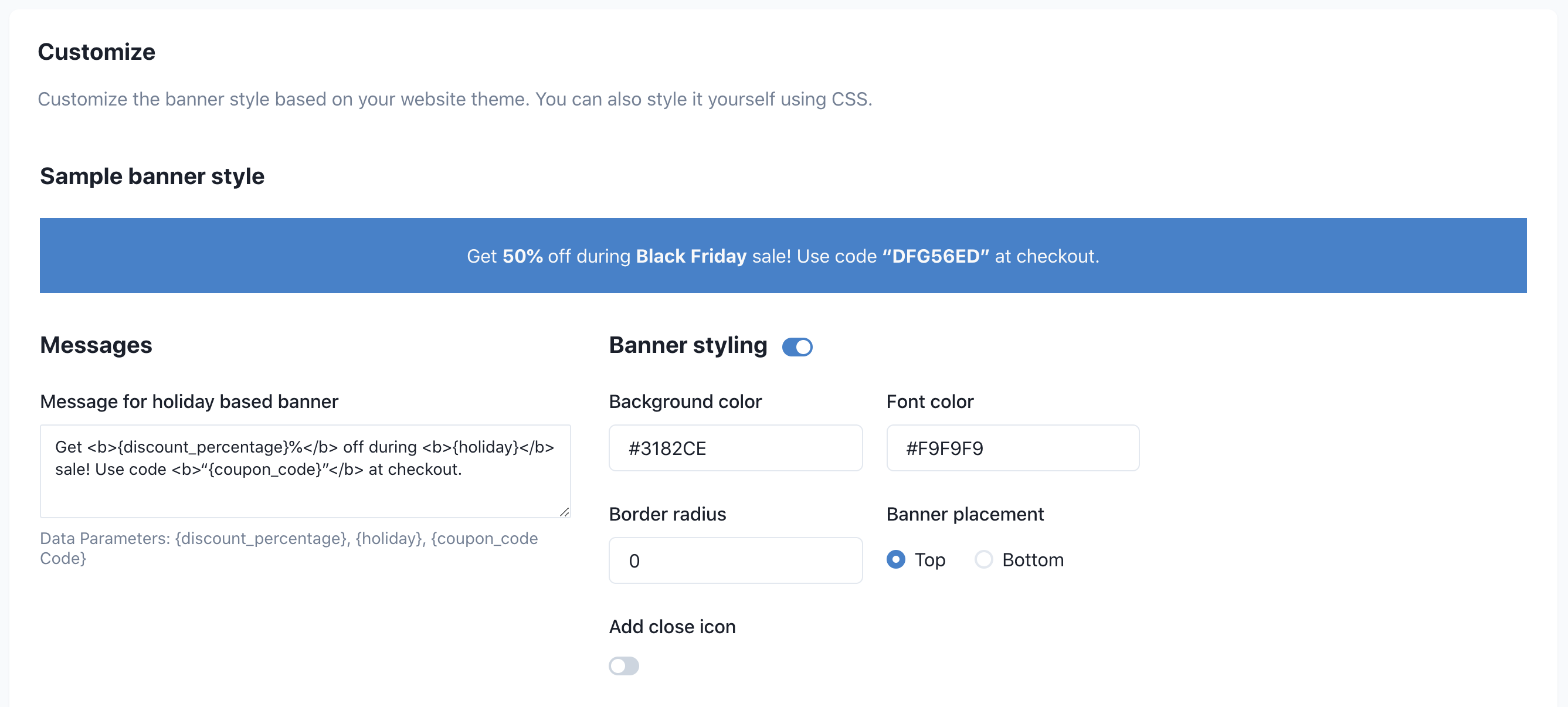Click the Font color hex field
Screen dimensions: 1568x707
tap(1012, 448)
